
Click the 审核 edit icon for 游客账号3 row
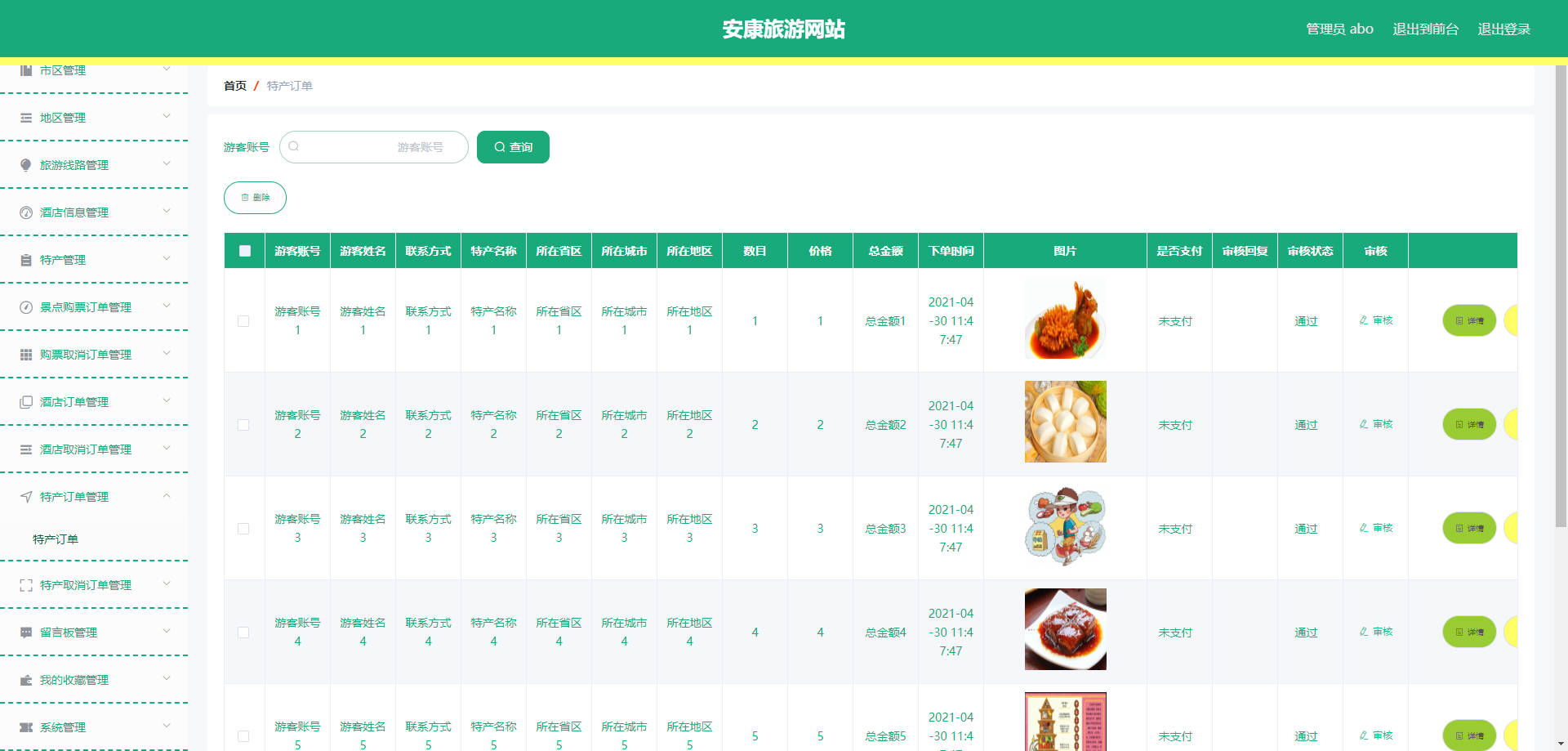click(x=1364, y=528)
